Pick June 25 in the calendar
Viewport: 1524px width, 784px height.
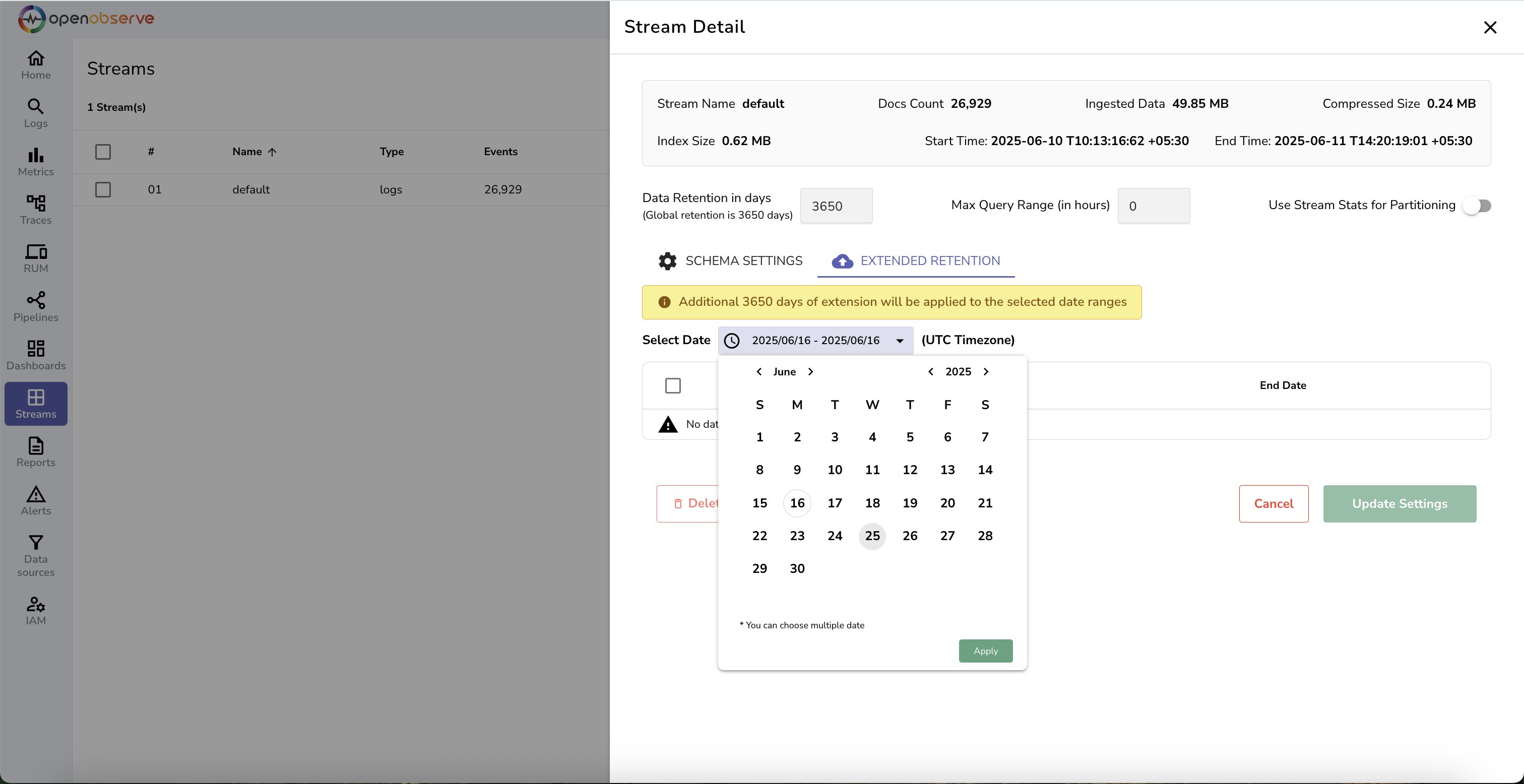click(x=872, y=536)
